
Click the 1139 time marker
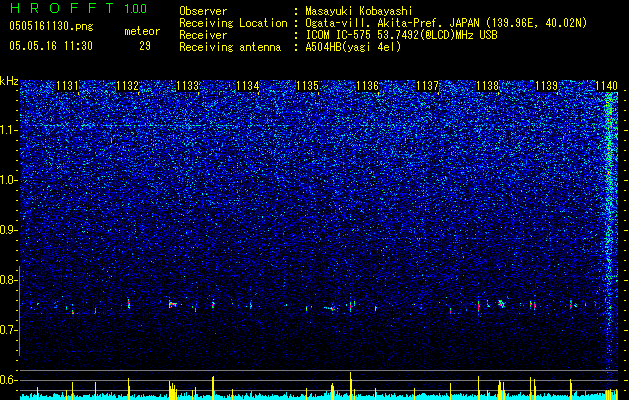[x=547, y=86]
